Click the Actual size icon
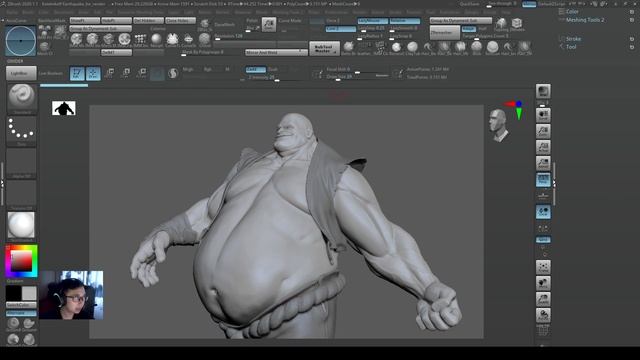Image resolution: width=640 pixels, height=360 pixels. [x=543, y=147]
